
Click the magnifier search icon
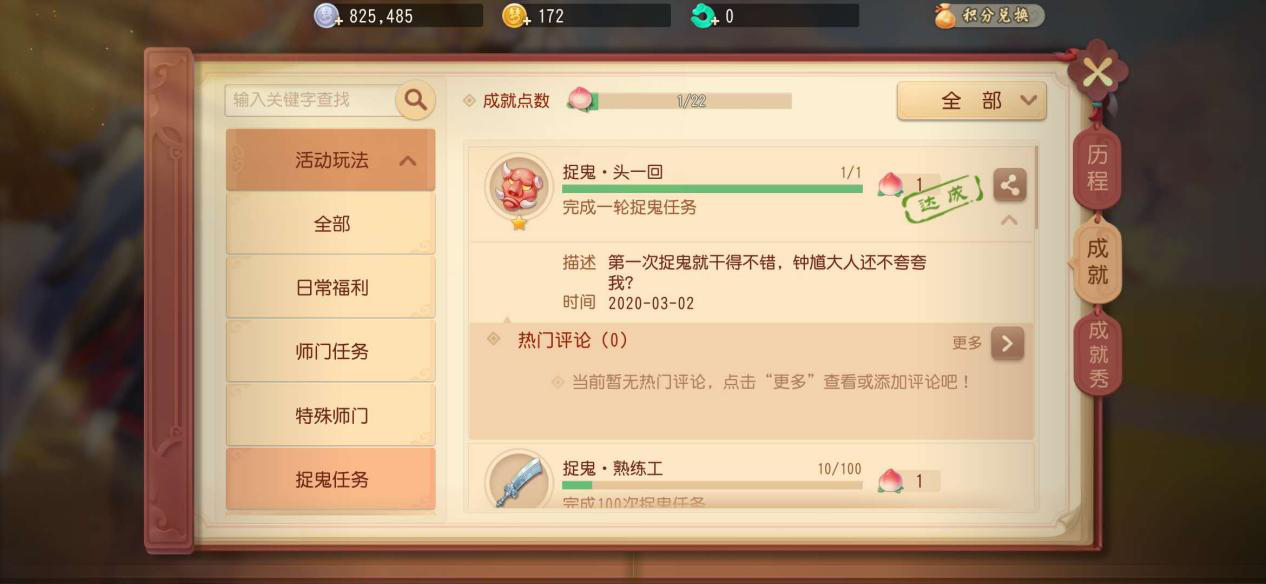click(415, 99)
